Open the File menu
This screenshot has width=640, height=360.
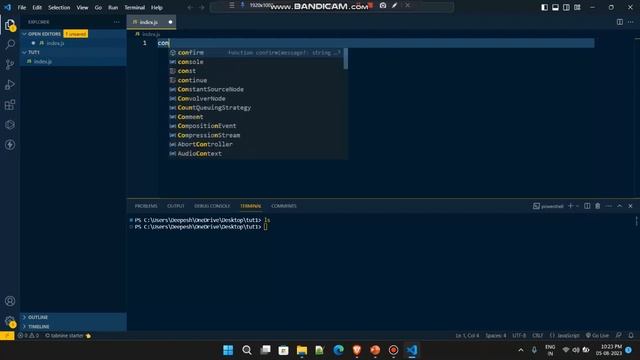22,7
